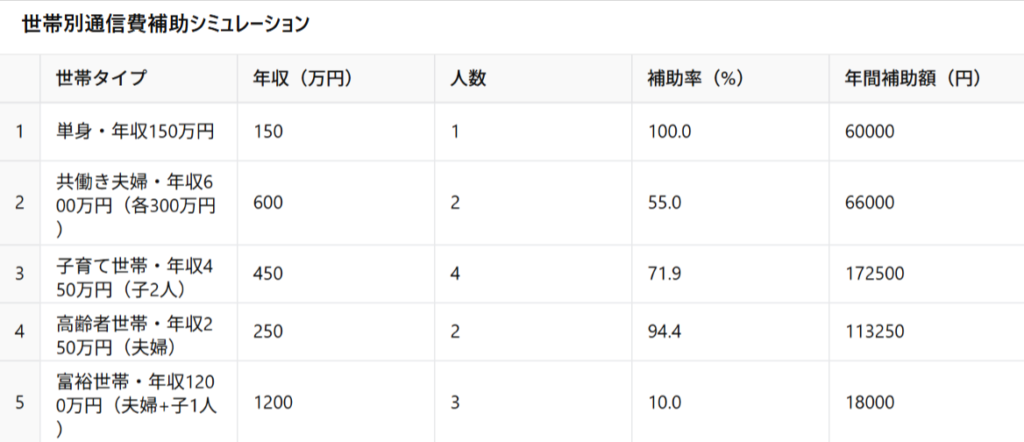Select the income cell showing 450
This screenshot has height=442, width=1024.
(269, 274)
